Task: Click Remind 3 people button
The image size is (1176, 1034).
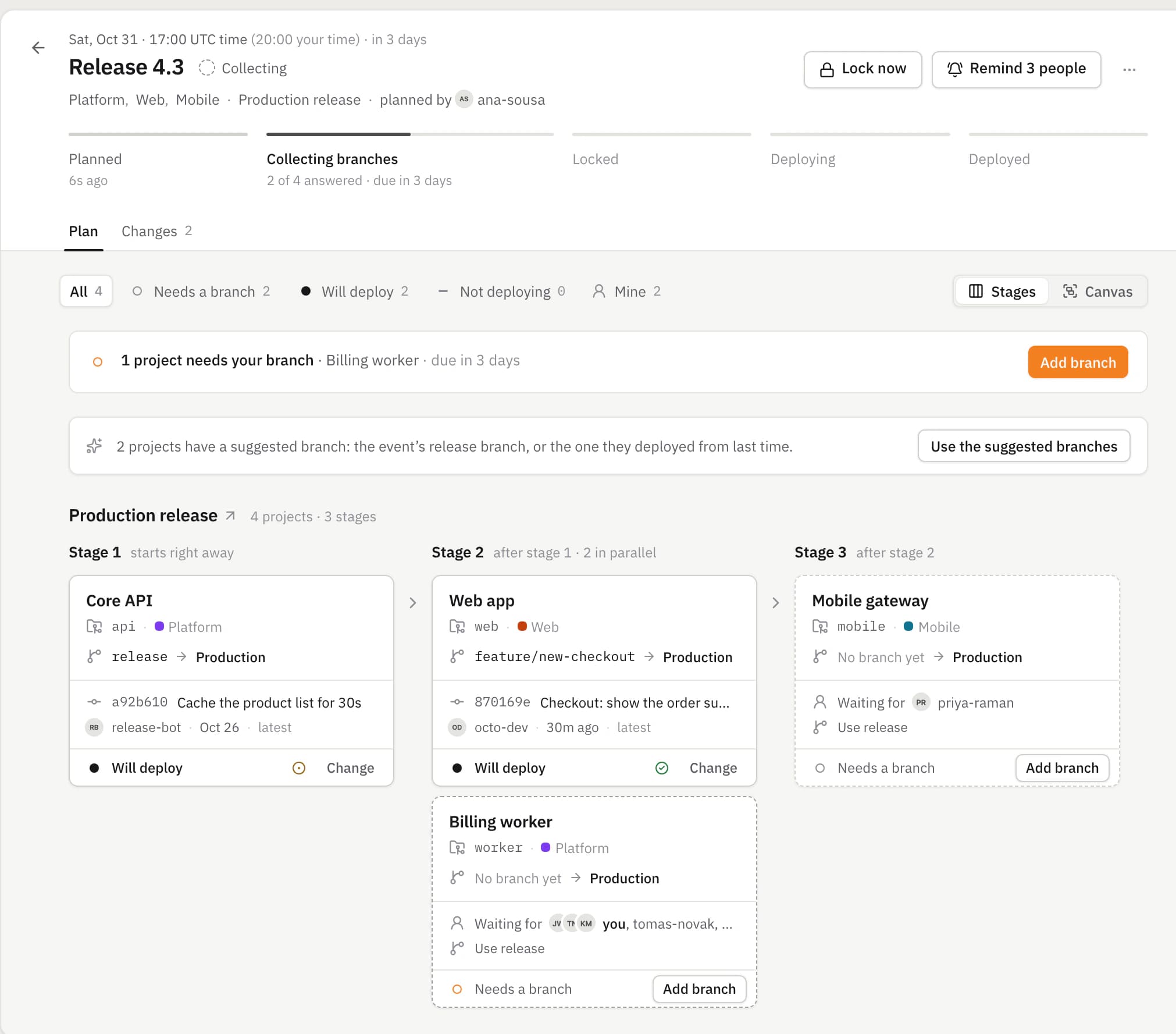Action: (x=1016, y=69)
